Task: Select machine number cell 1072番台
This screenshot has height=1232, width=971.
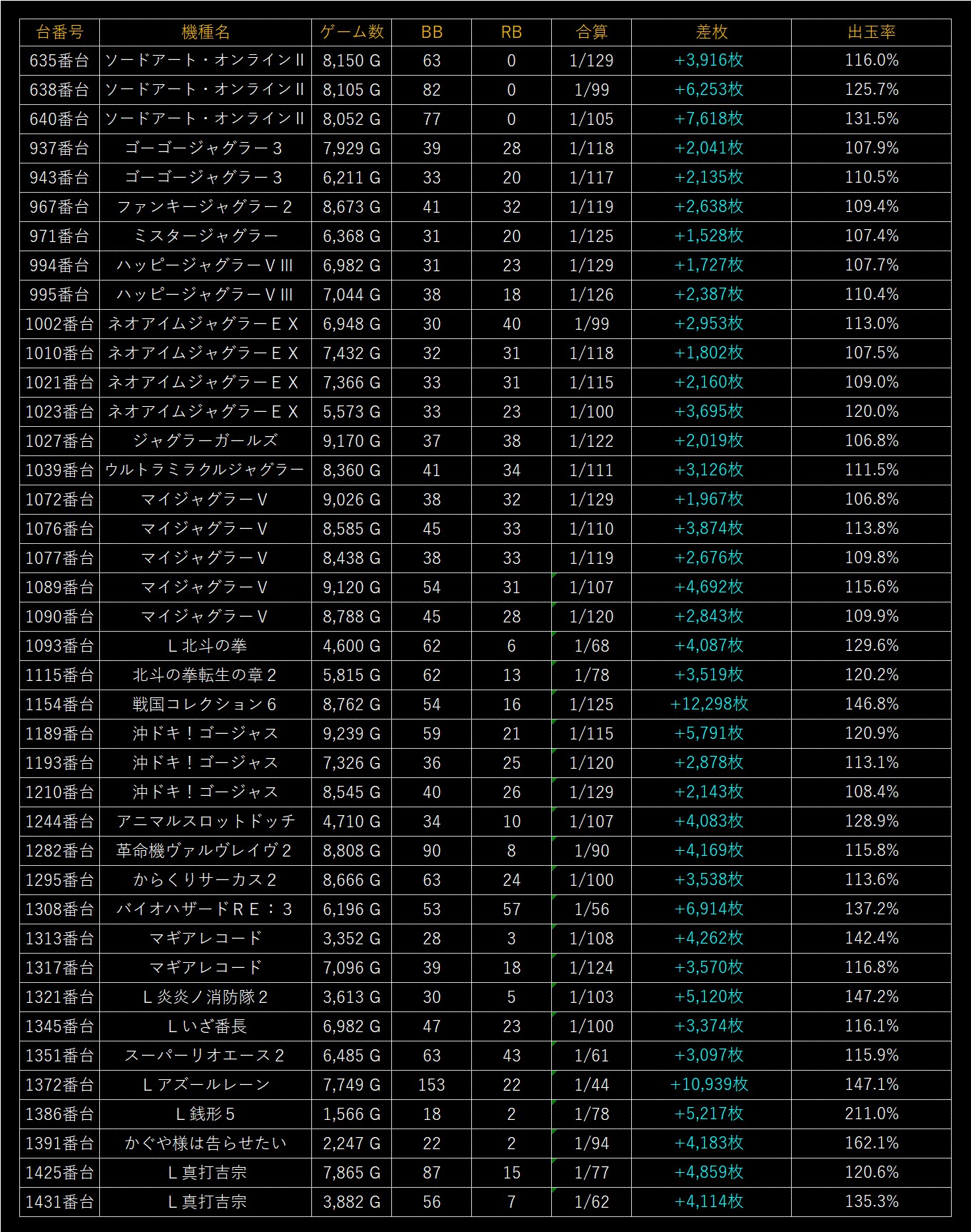Action: [59, 500]
